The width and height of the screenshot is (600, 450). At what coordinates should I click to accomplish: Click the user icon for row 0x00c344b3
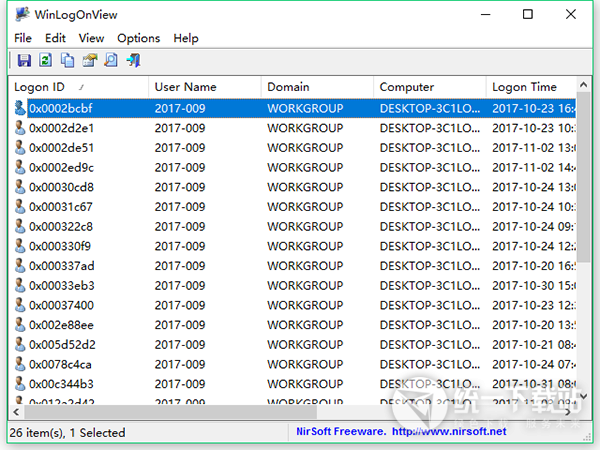point(20,384)
